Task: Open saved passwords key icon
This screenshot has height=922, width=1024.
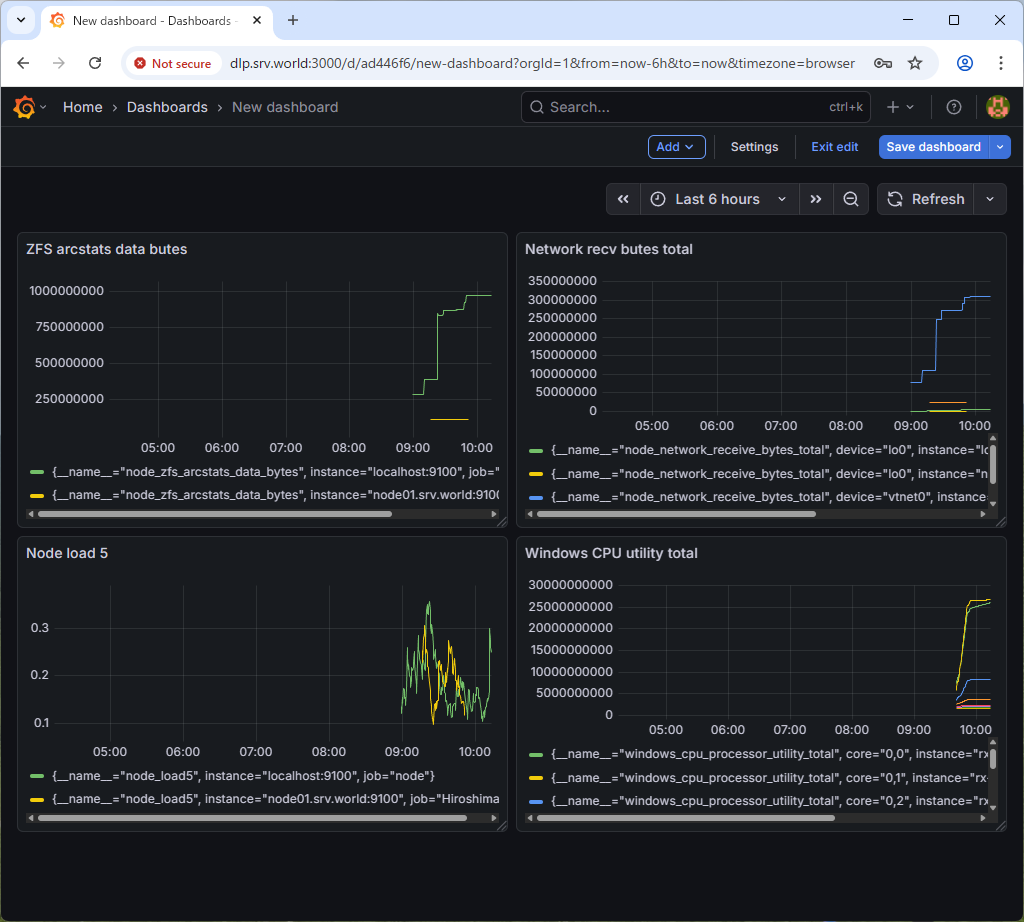Action: coord(883,63)
